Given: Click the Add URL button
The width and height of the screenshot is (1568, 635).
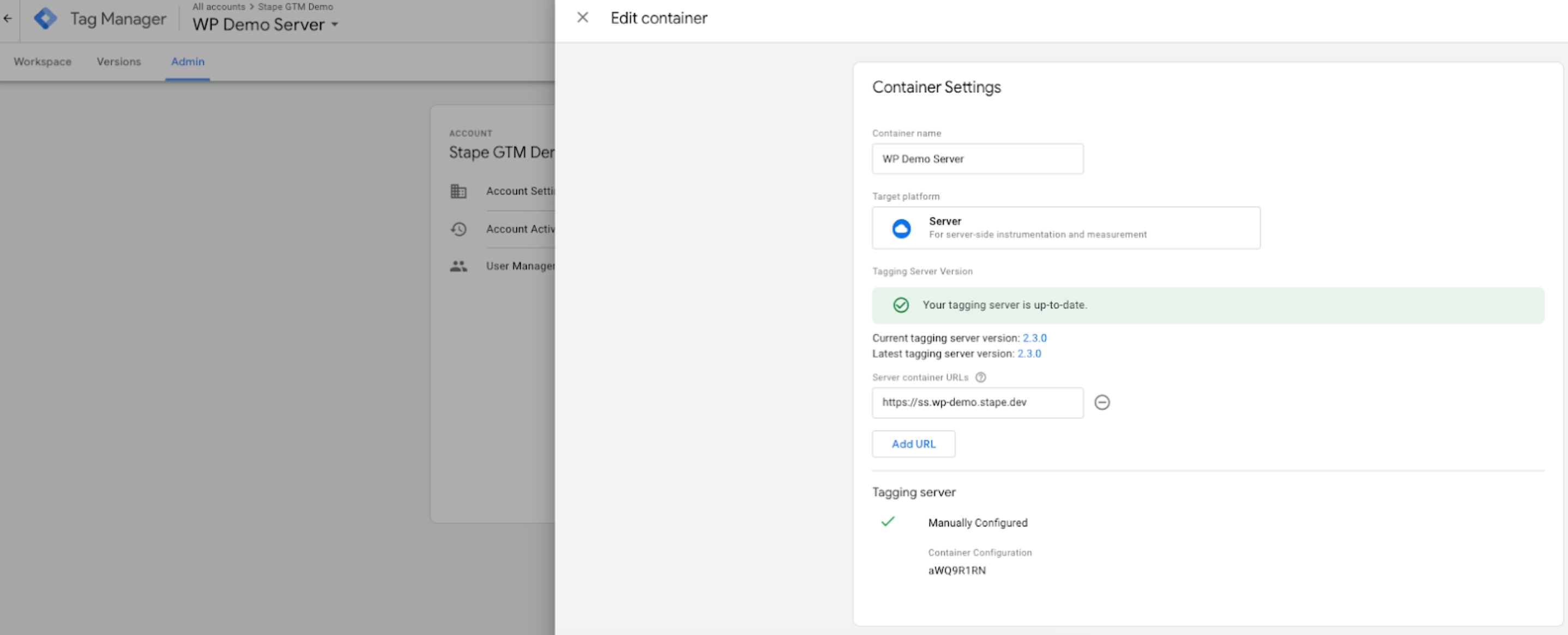Looking at the screenshot, I should coord(913,444).
